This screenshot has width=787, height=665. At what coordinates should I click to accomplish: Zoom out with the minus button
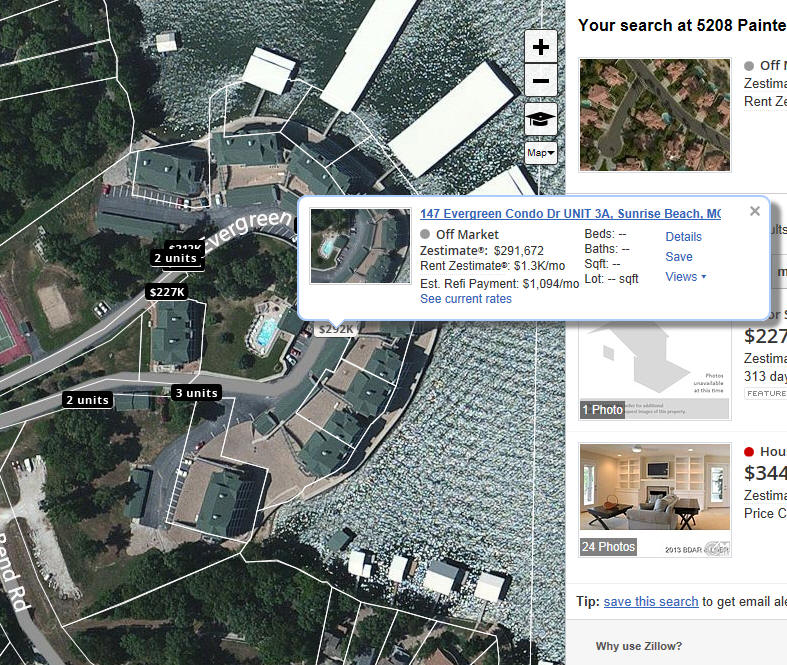tap(541, 80)
